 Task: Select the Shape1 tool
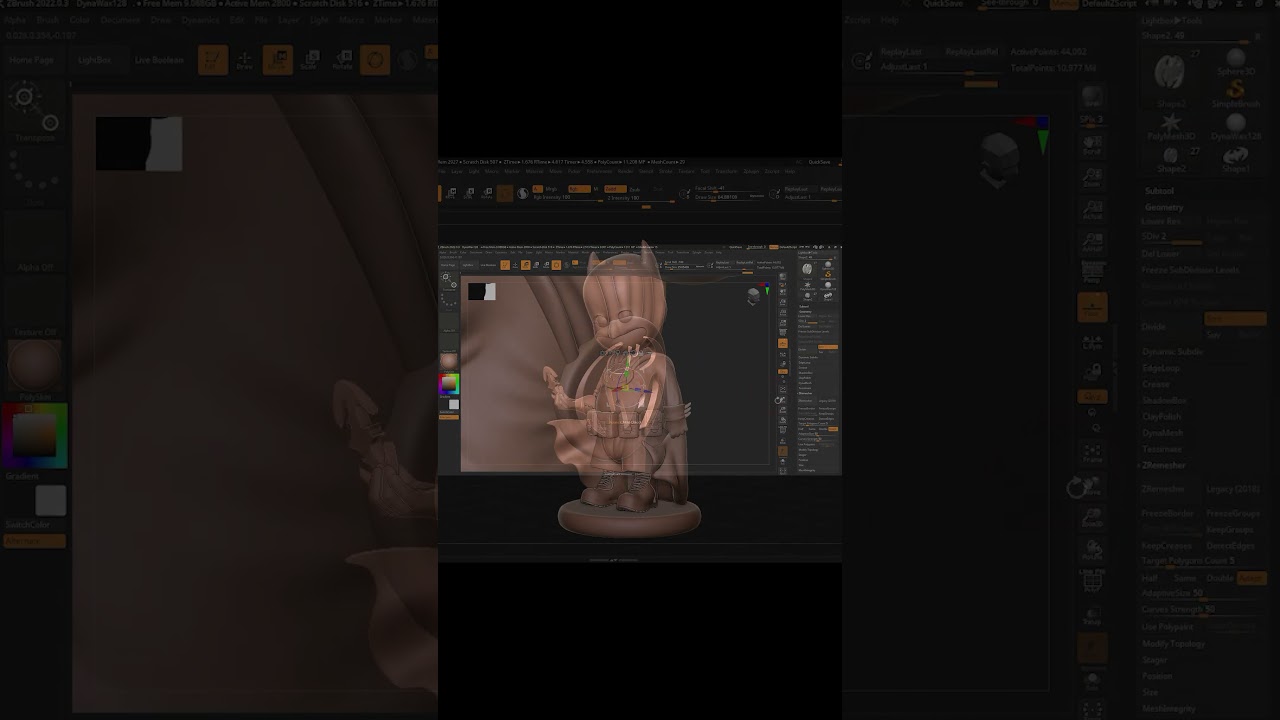point(1236,159)
